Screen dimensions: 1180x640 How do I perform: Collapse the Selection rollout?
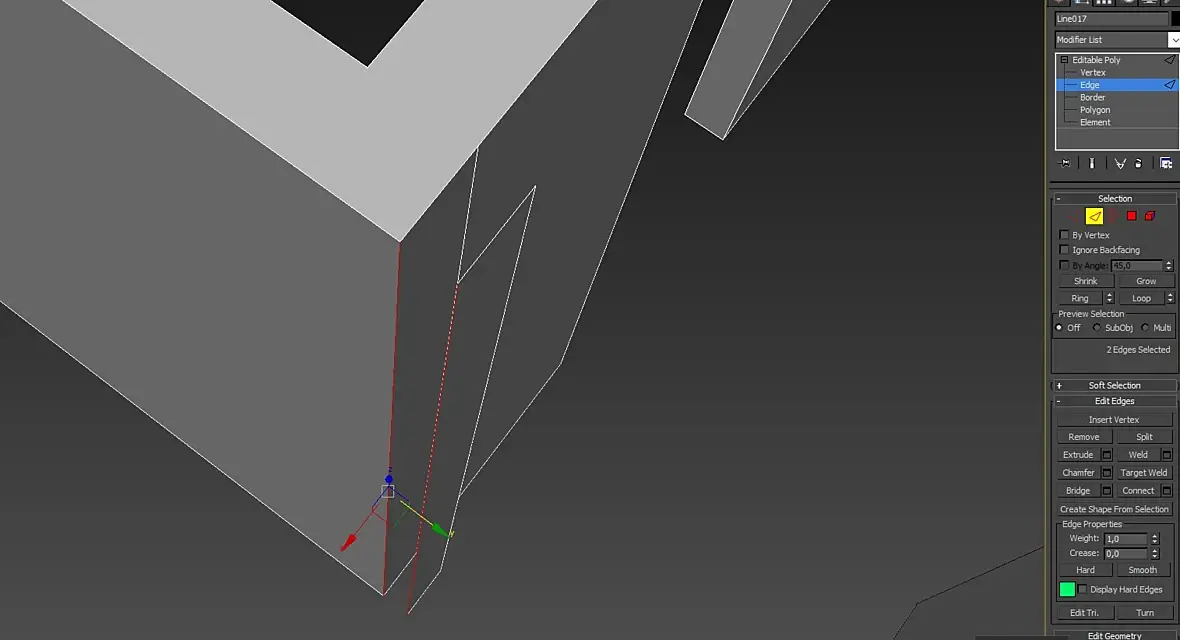(x=1115, y=199)
